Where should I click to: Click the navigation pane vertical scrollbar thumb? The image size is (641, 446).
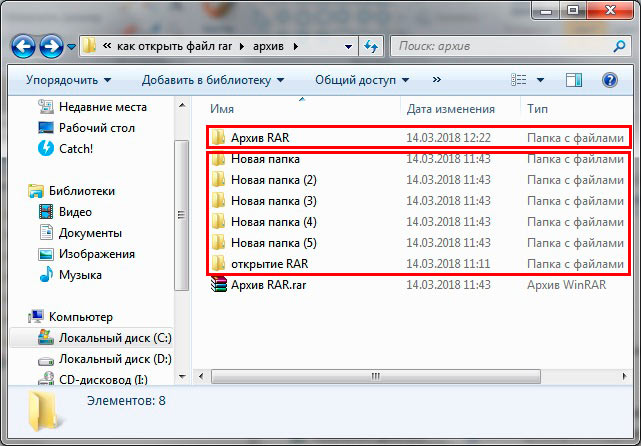point(182,215)
